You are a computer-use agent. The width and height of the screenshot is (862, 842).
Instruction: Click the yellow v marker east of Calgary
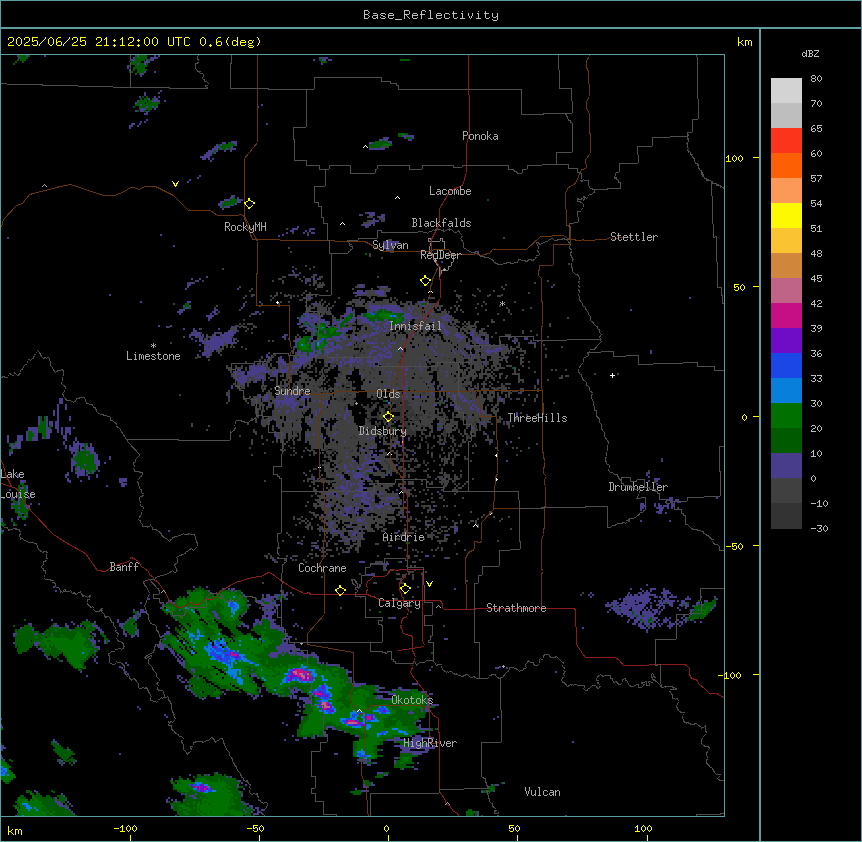pyautogui.click(x=429, y=584)
